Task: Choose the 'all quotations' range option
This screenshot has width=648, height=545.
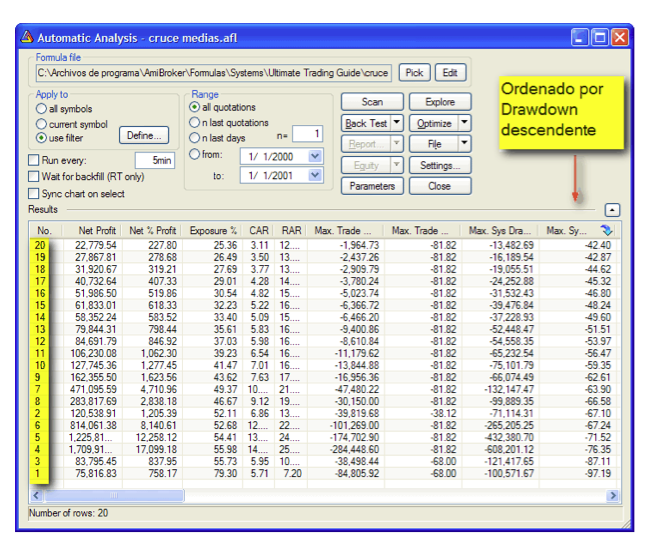Action: (x=194, y=107)
